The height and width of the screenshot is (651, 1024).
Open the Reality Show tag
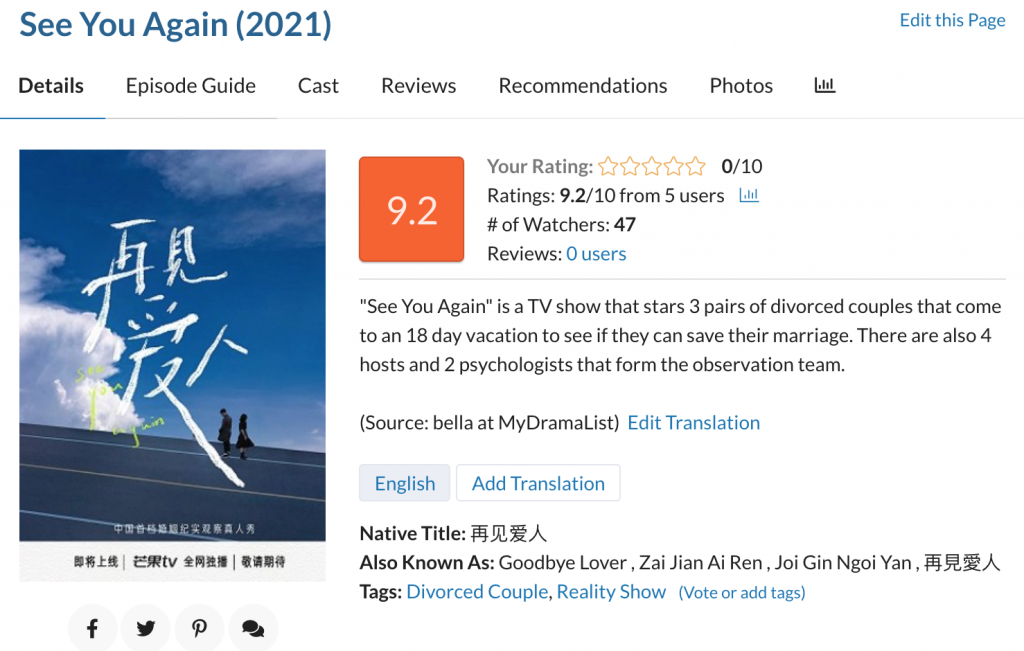pyautogui.click(x=611, y=592)
